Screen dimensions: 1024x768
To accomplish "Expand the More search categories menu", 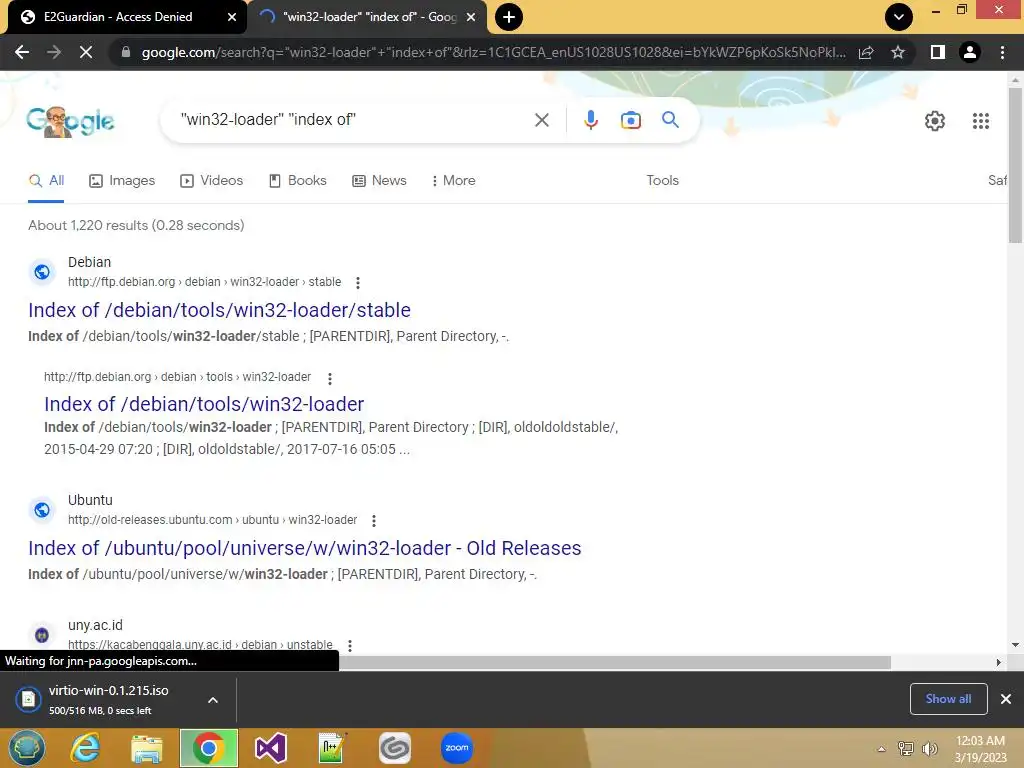I will pos(453,181).
